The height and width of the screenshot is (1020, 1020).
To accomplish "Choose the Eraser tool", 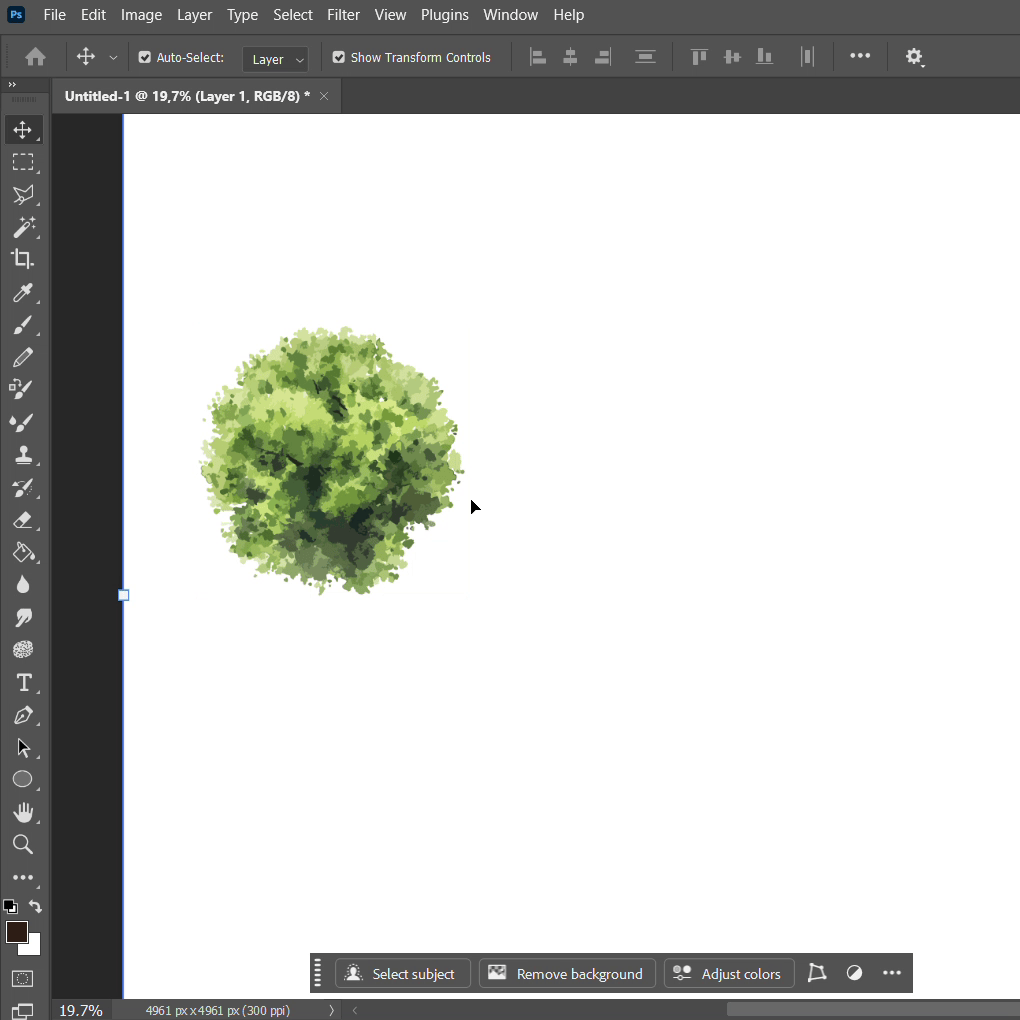I will coord(23,520).
